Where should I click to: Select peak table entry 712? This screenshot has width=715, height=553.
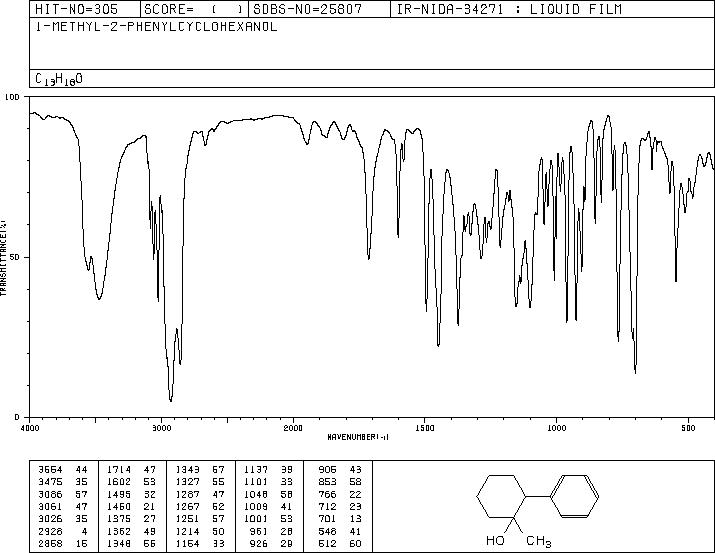(x=340, y=506)
